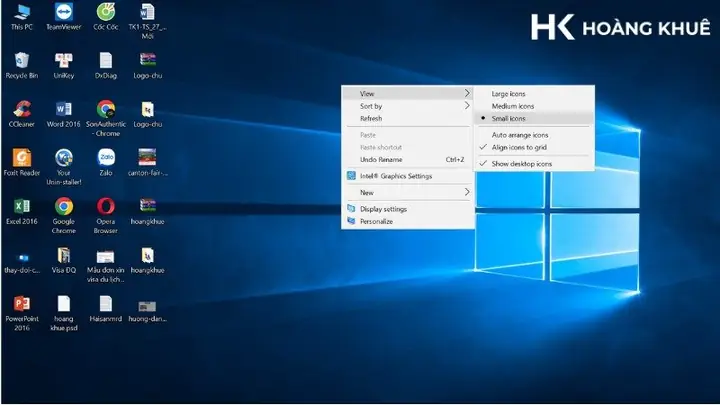Expand the New submenu
This screenshot has width=720, height=405.
[x=408, y=192]
